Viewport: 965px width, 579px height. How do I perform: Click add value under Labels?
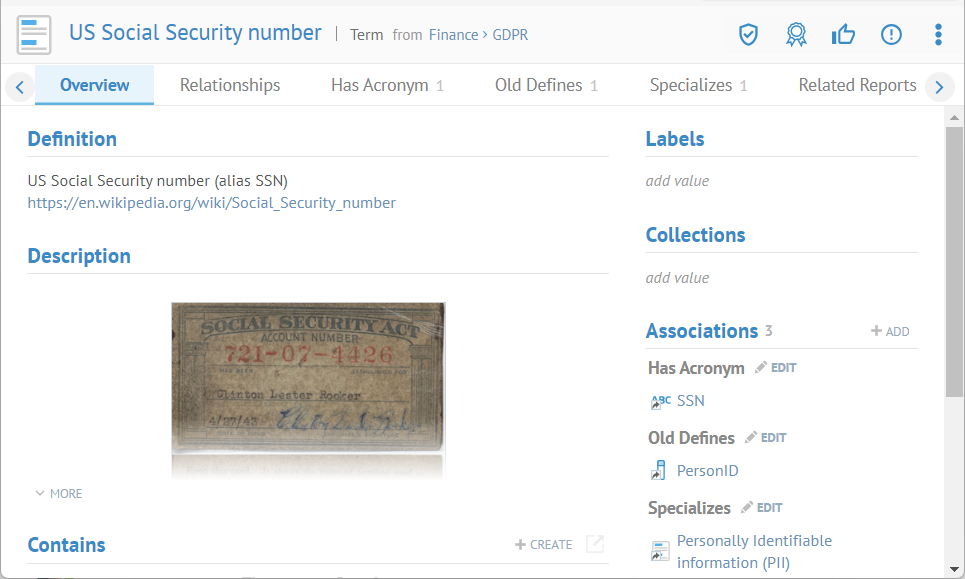[677, 181]
